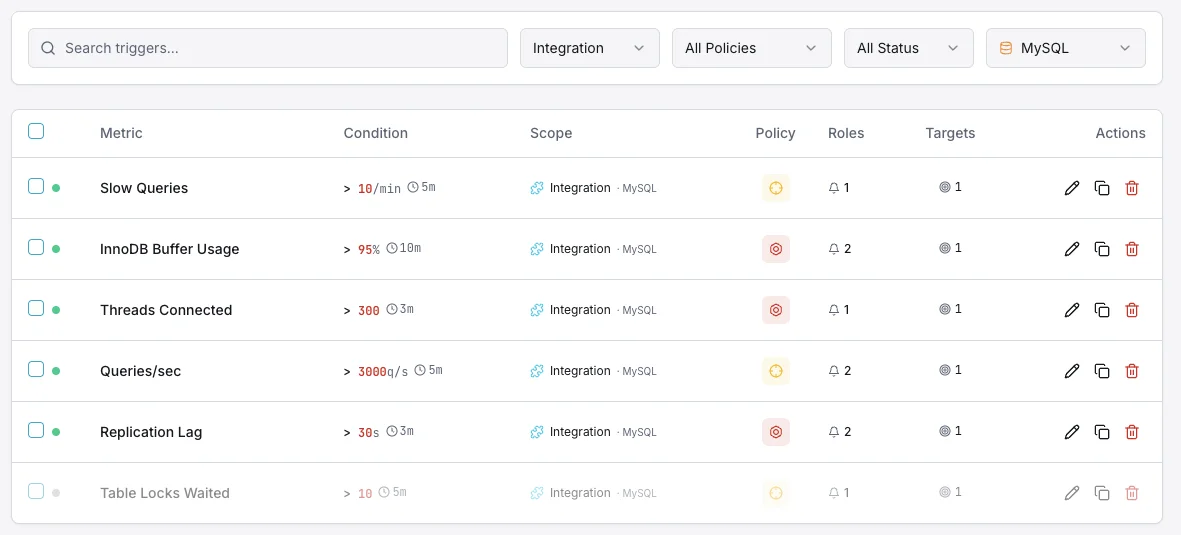Viewport: 1181px width, 535px height.
Task: Click the Threads Connected metric name
Action: coord(166,310)
